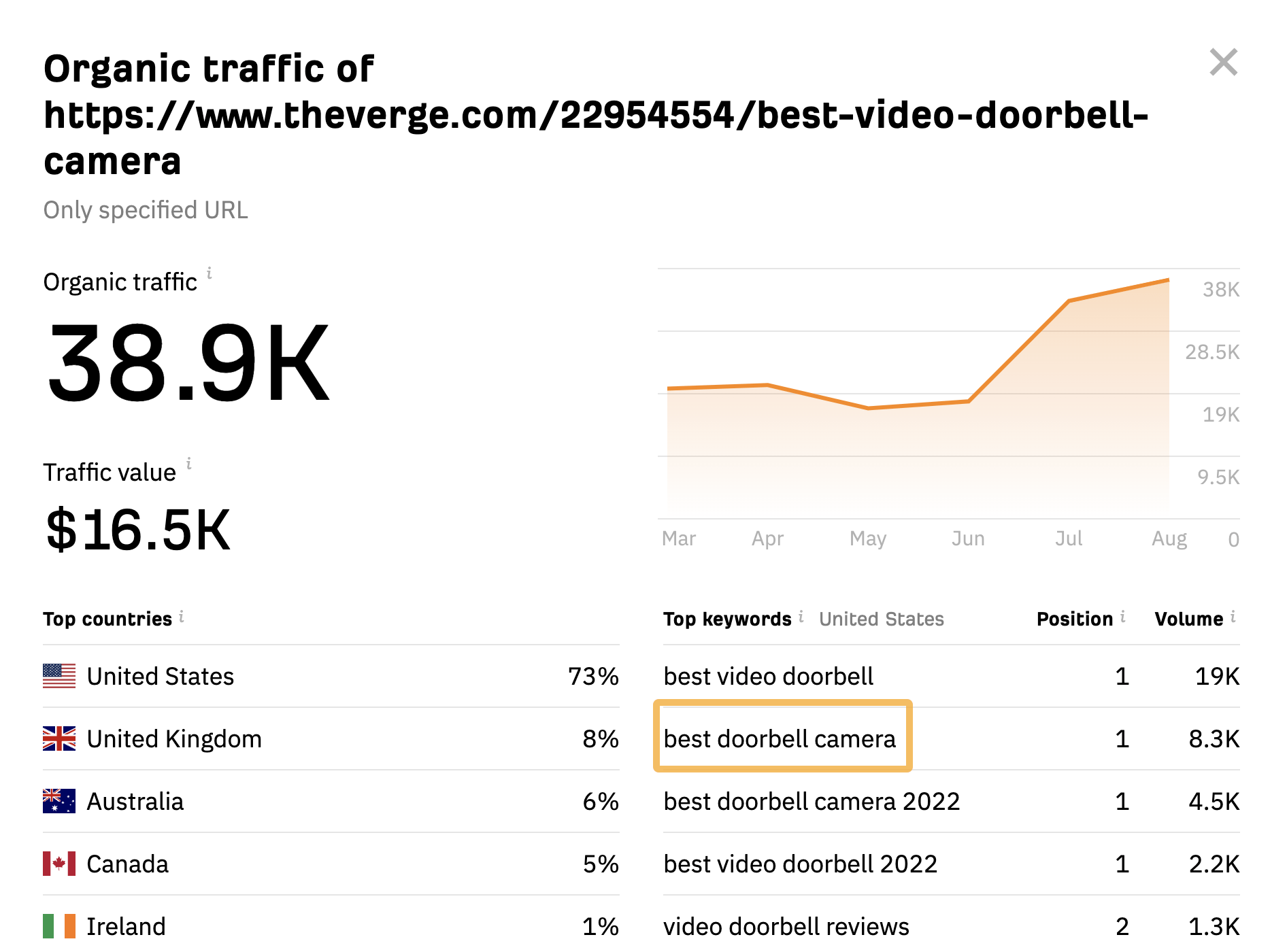Click the Ireland flag icon
This screenshot has width=1287, height=952.
click(58, 926)
